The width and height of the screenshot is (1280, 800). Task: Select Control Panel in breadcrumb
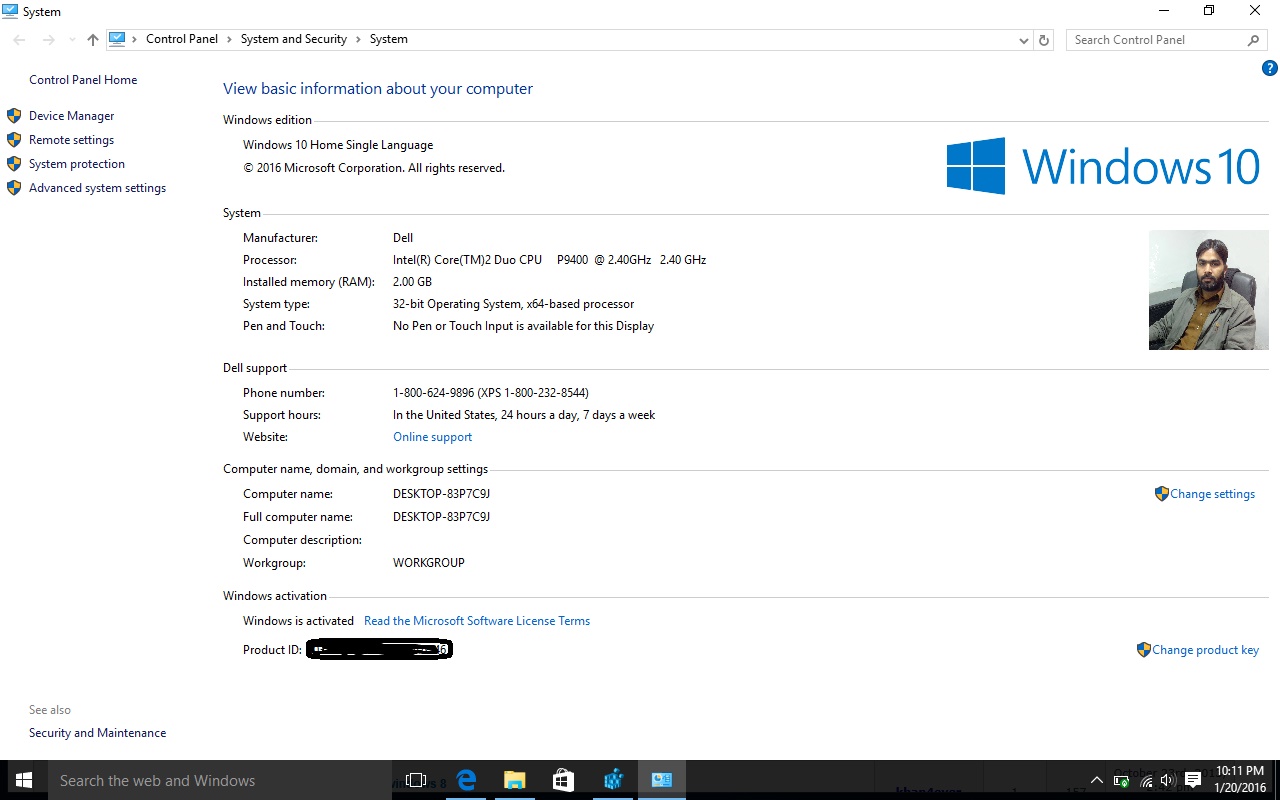pos(182,39)
